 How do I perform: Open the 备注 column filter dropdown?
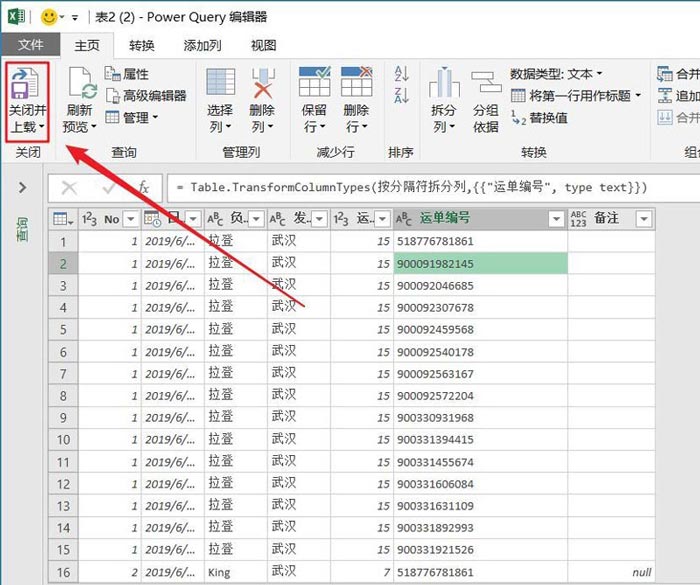click(644, 219)
